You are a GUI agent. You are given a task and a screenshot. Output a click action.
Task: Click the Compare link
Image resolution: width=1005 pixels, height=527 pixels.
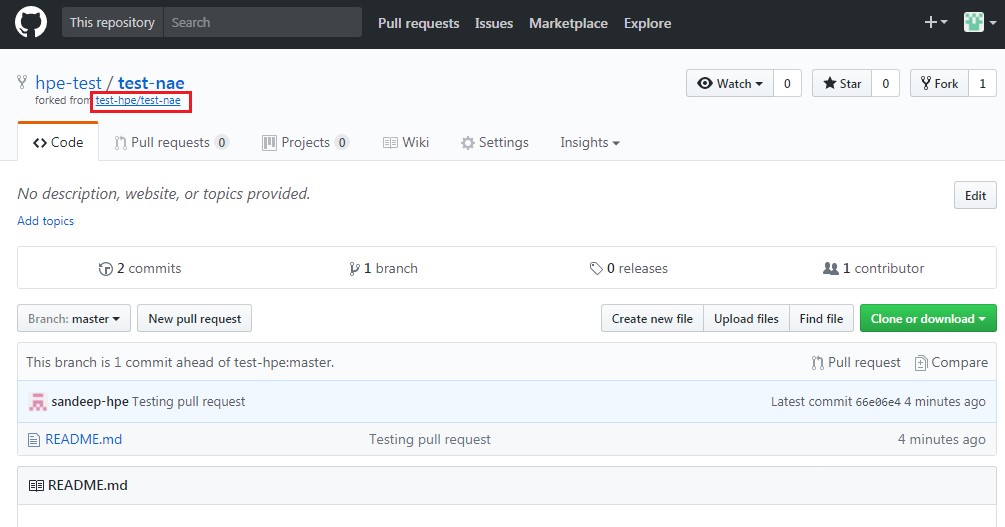[951, 362]
